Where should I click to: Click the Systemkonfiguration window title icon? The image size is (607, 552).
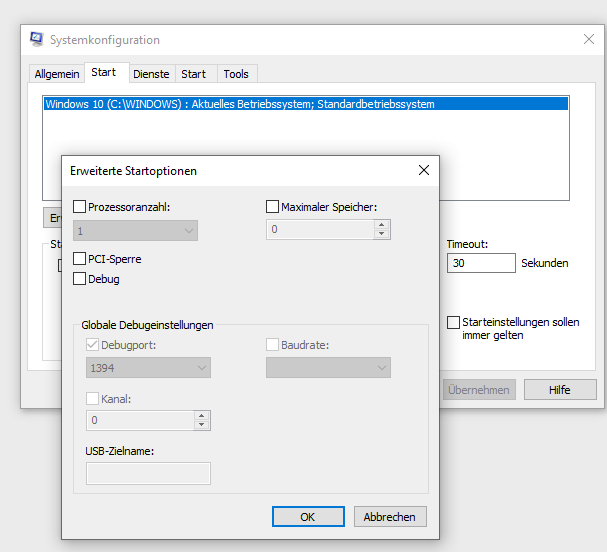click(37, 39)
